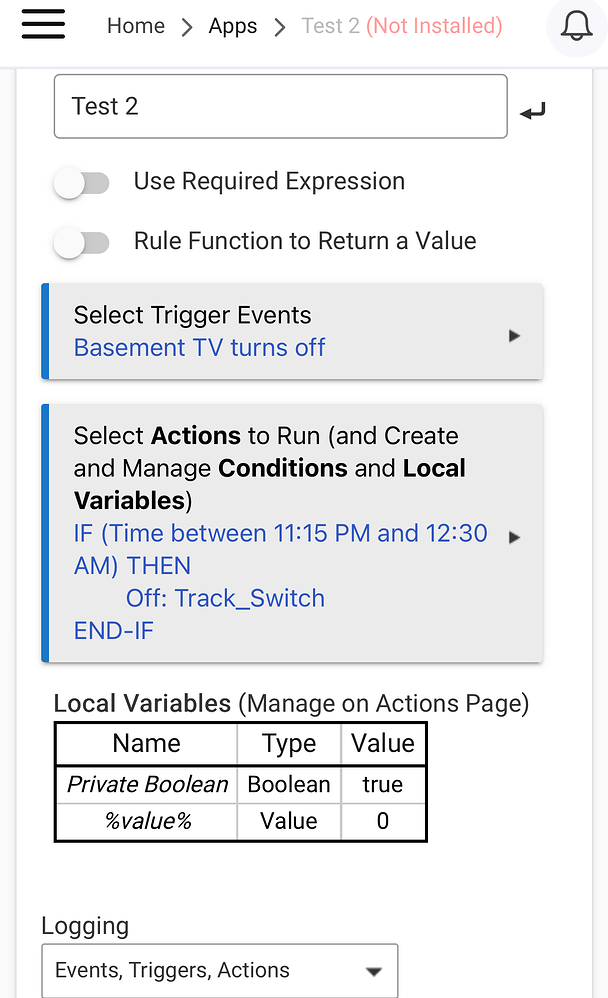Image resolution: width=608 pixels, height=998 pixels.
Task: Turn on the Use Required Expression switch
Action: tap(82, 183)
